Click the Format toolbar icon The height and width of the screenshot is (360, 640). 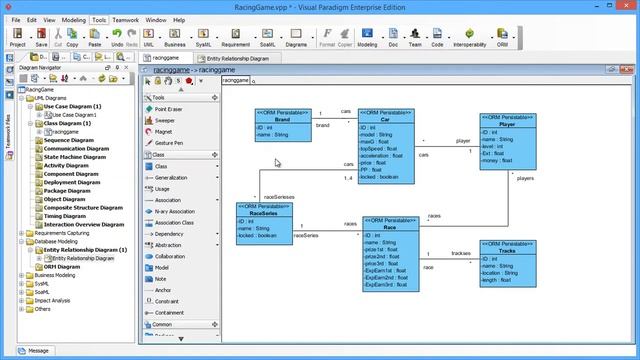327,38
